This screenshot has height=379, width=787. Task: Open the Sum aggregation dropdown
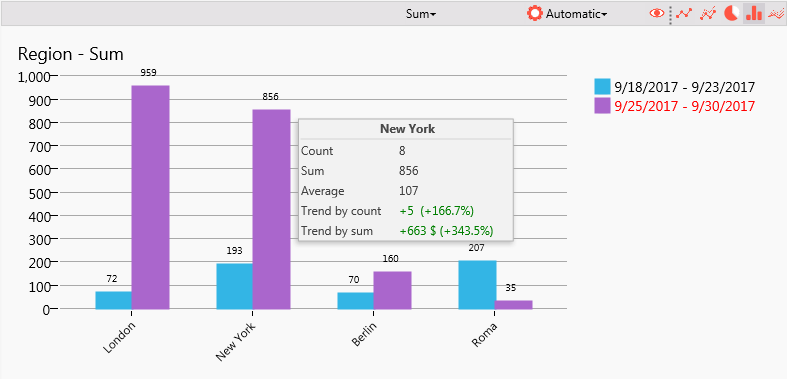click(x=421, y=14)
